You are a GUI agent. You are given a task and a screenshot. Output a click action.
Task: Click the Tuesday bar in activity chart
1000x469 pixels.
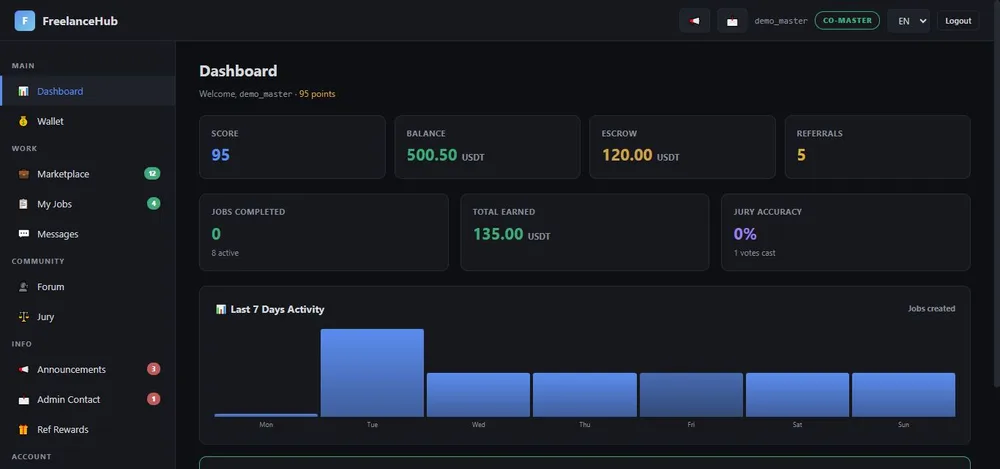(372, 373)
